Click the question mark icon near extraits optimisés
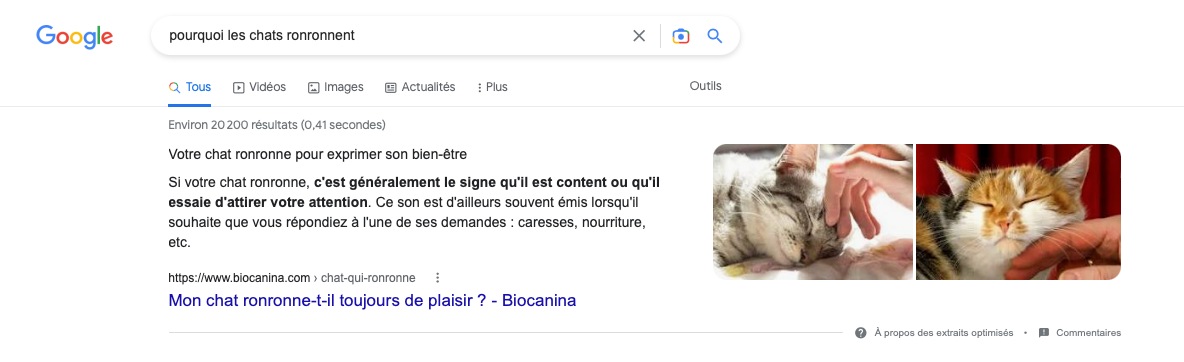The width and height of the screenshot is (1184, 362). (x=860, y=333)
